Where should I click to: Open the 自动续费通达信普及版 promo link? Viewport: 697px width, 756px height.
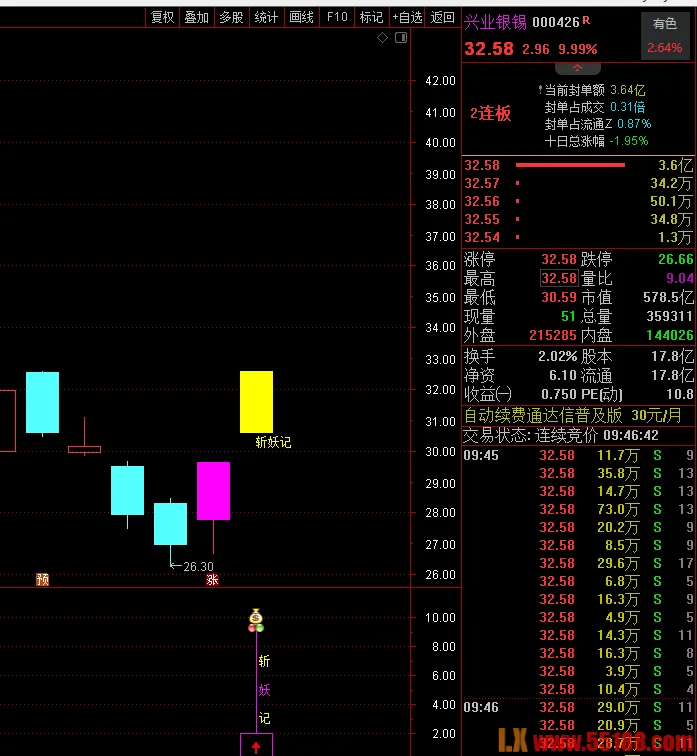[x=573, y=415]
